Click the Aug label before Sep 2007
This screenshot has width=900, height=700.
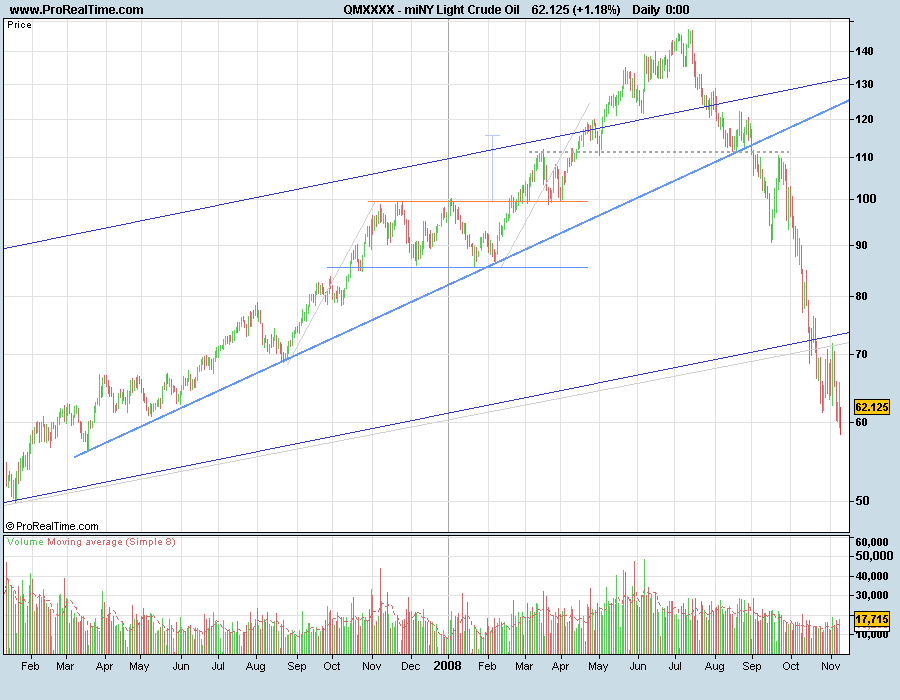[255, 666]
